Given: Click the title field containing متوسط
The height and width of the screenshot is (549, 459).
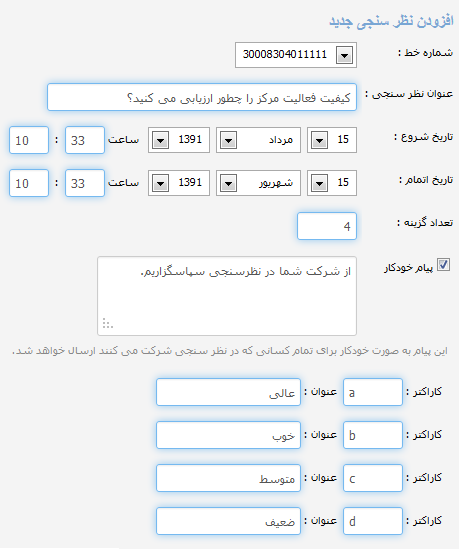Looking at the screenshot, I should 228,478.
